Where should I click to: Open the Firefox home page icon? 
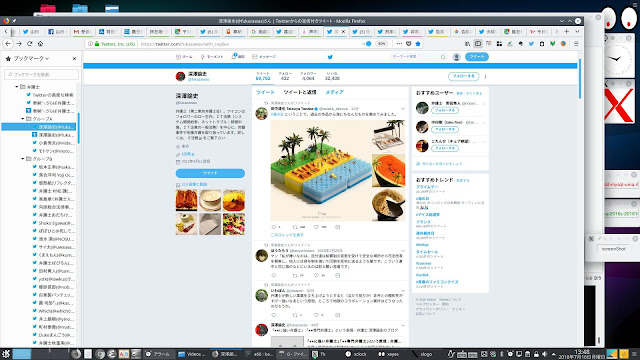(40, 44)
